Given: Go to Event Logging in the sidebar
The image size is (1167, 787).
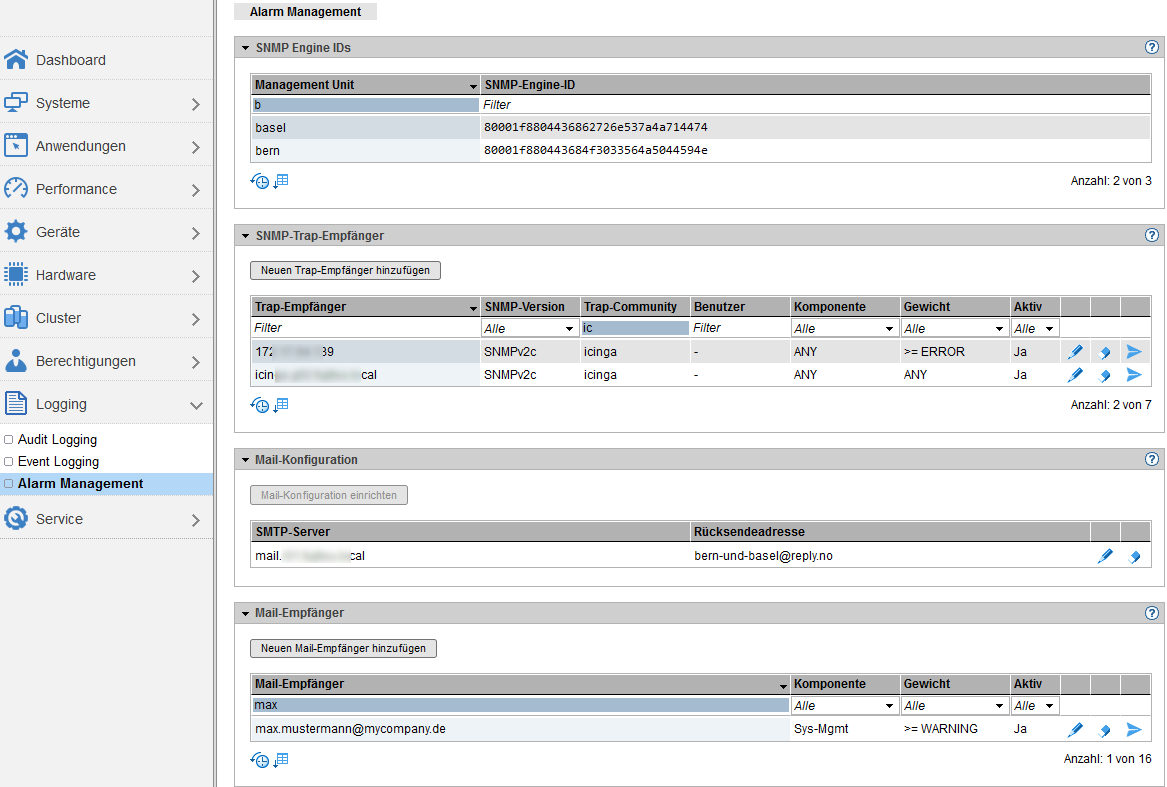Looking at the screenshot, I should [x=58, y=462].
